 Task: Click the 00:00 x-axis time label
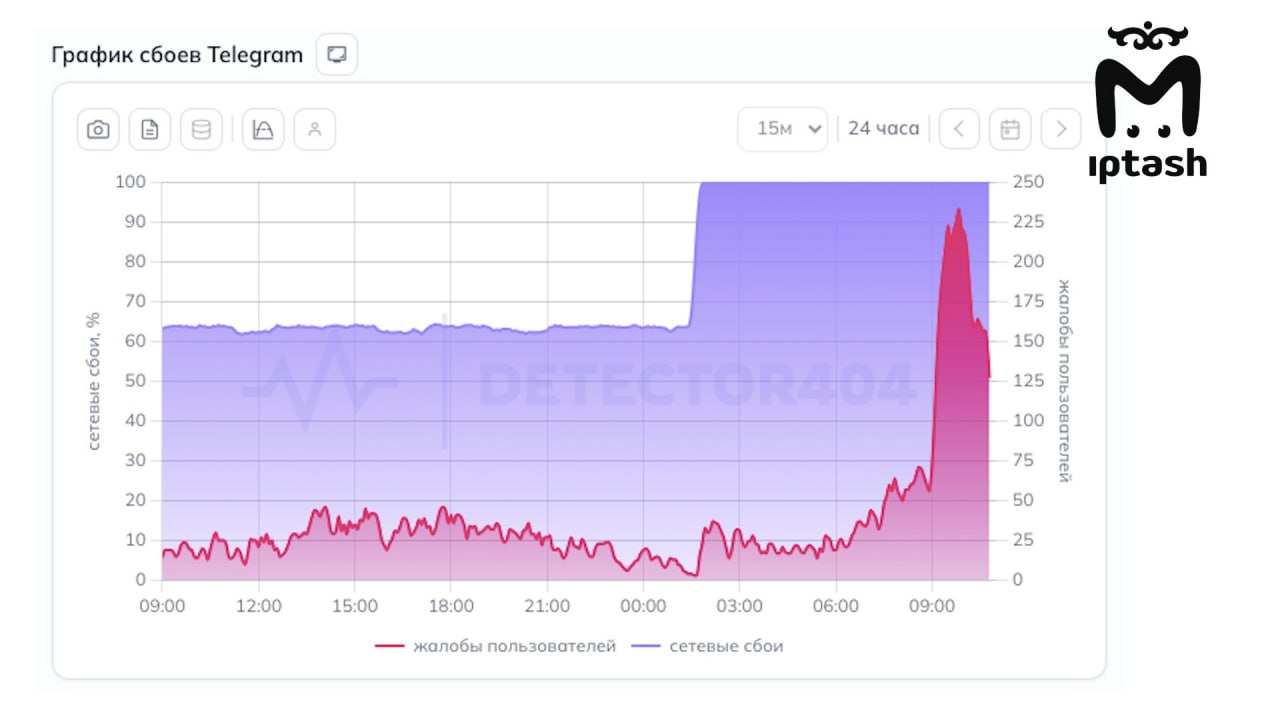643,606
